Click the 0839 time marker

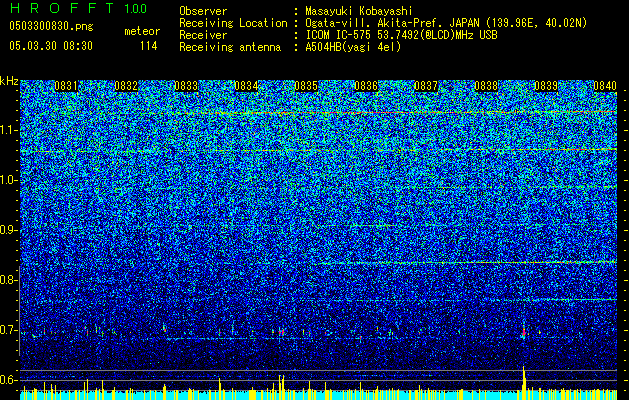point(546,86)
